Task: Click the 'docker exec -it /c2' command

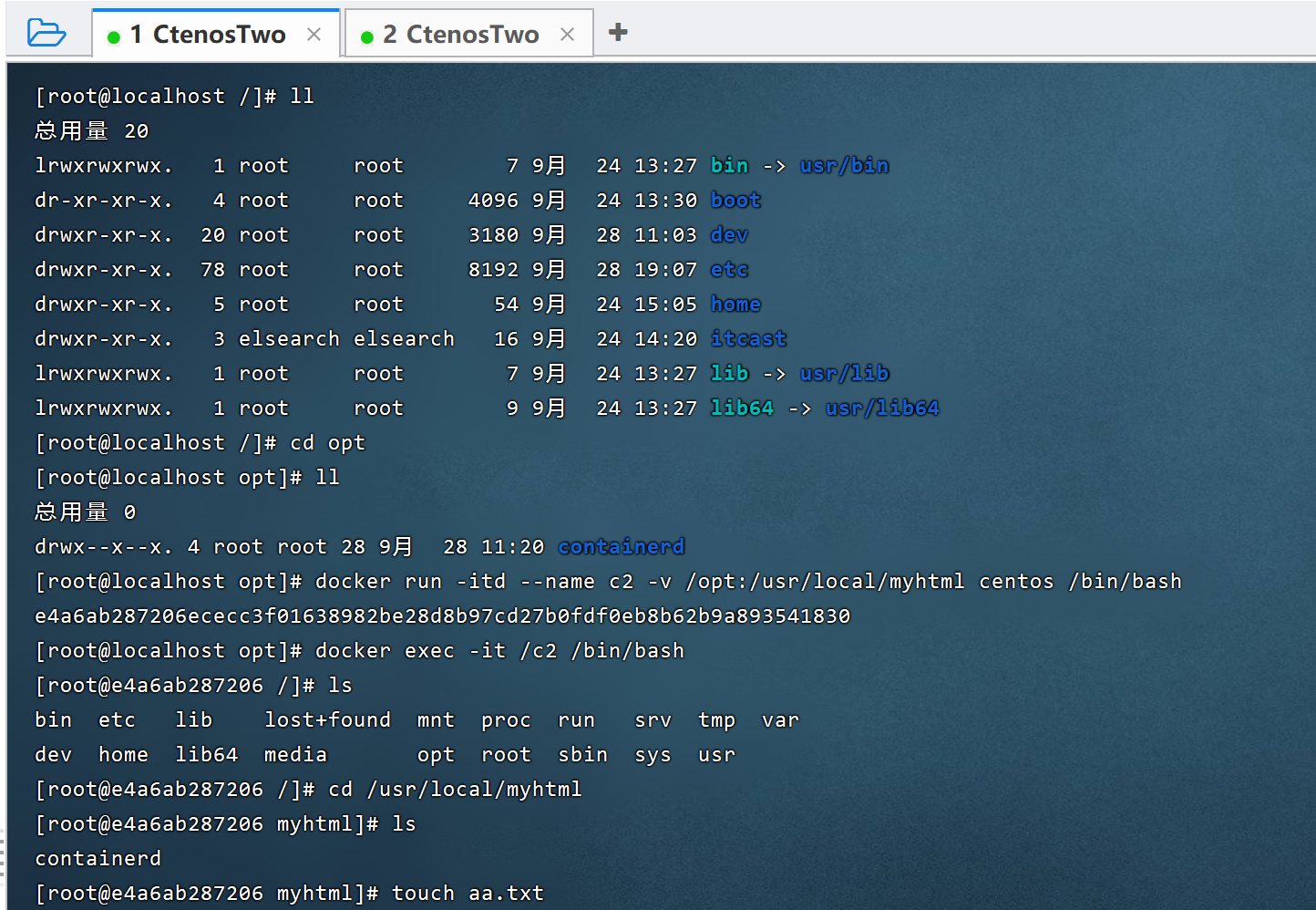Action: click(499, 650)
